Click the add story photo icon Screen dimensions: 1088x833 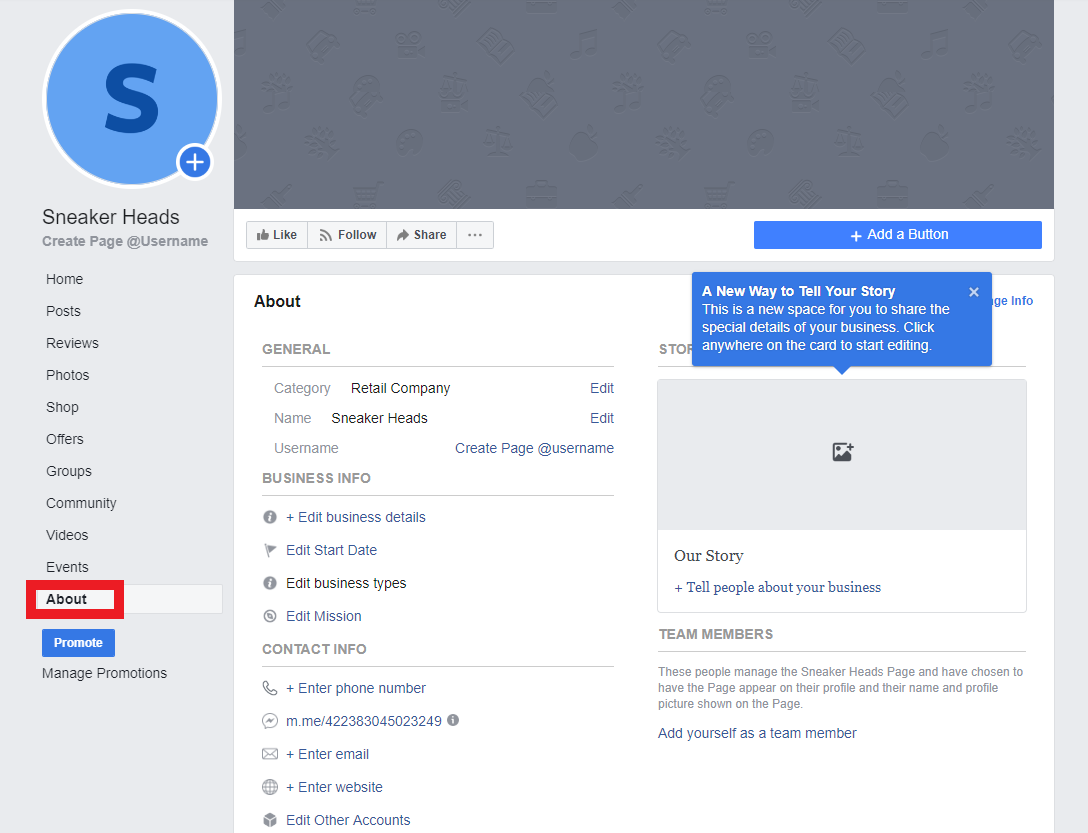842,452
